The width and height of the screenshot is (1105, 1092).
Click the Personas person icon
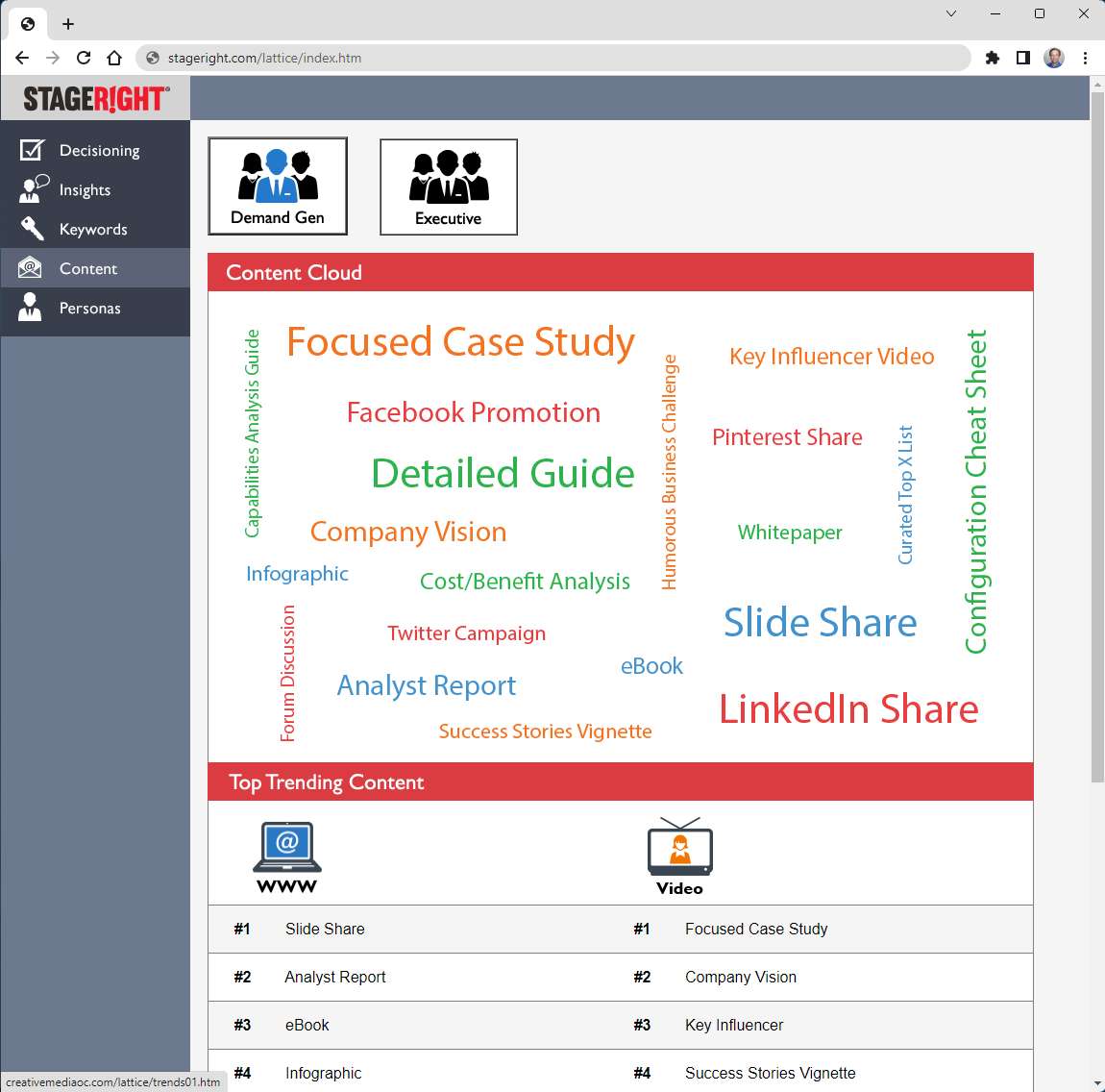[30, 308]
